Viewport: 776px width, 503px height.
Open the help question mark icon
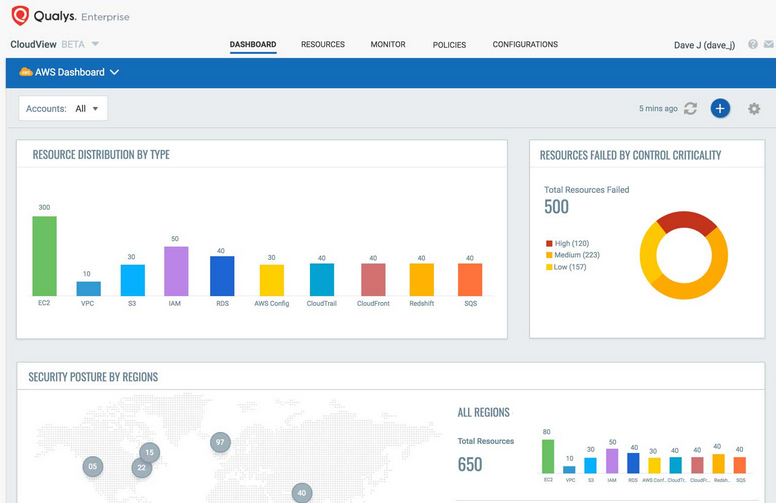[753, 45]
